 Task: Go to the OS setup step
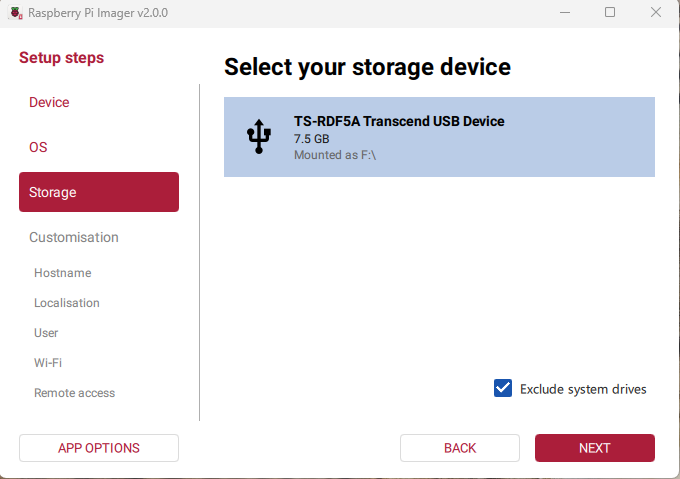click(38, 147)
